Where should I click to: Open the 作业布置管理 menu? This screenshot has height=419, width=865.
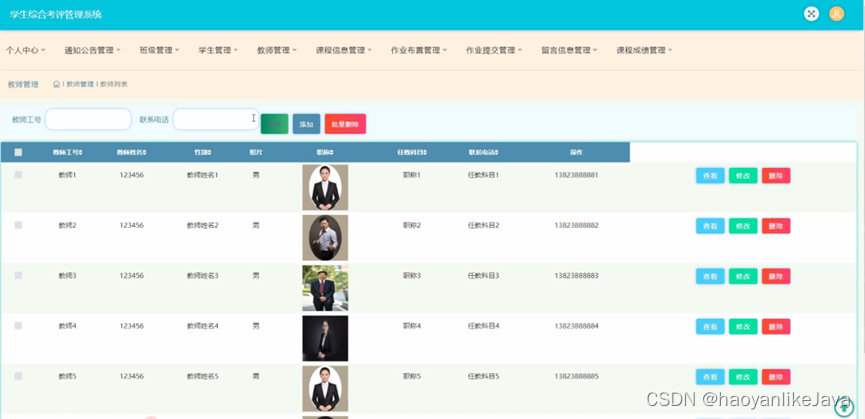pyautogui.click(x=419, y=50)
